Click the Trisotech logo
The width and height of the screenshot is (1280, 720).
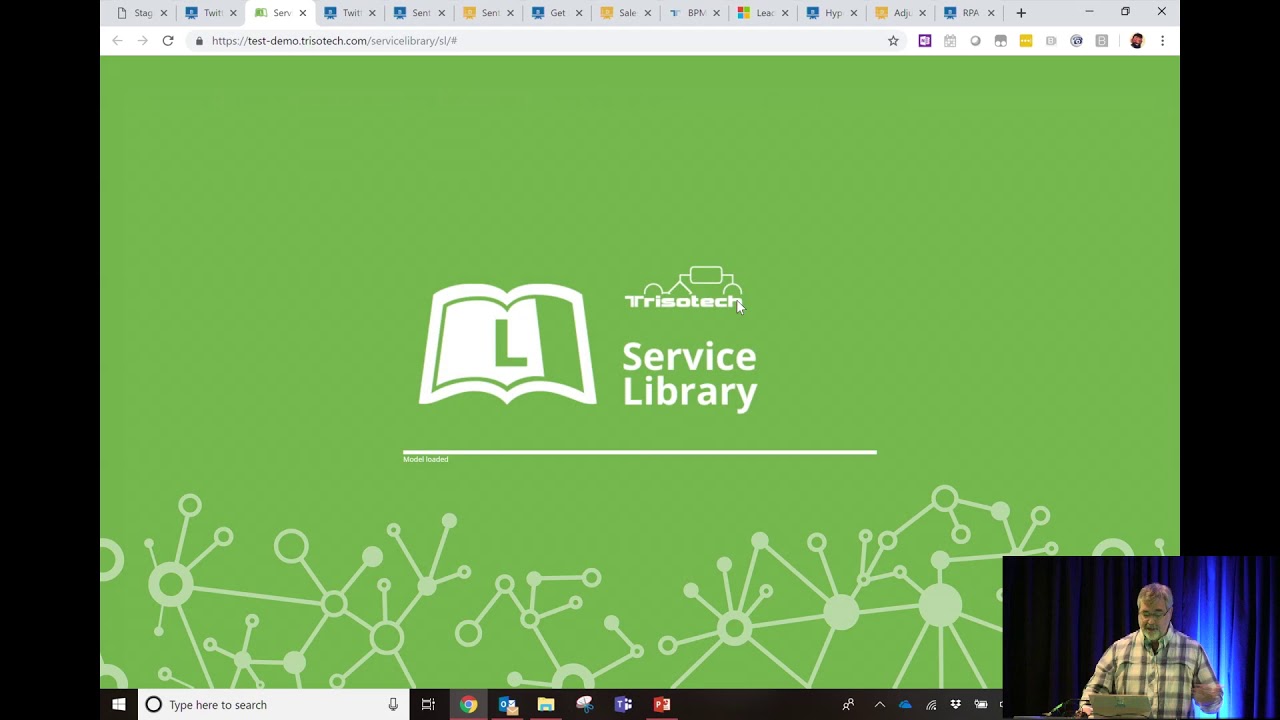[683, 288]
